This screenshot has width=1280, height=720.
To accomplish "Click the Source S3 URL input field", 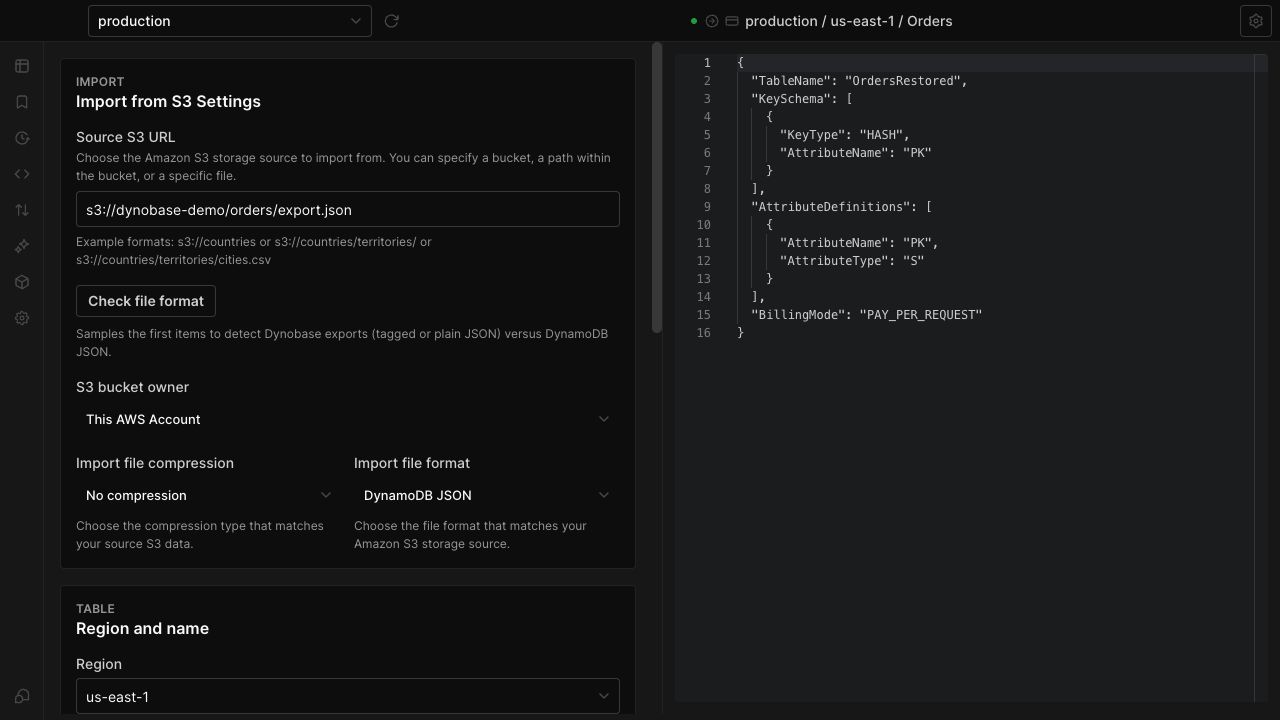I will coord(348,209).
